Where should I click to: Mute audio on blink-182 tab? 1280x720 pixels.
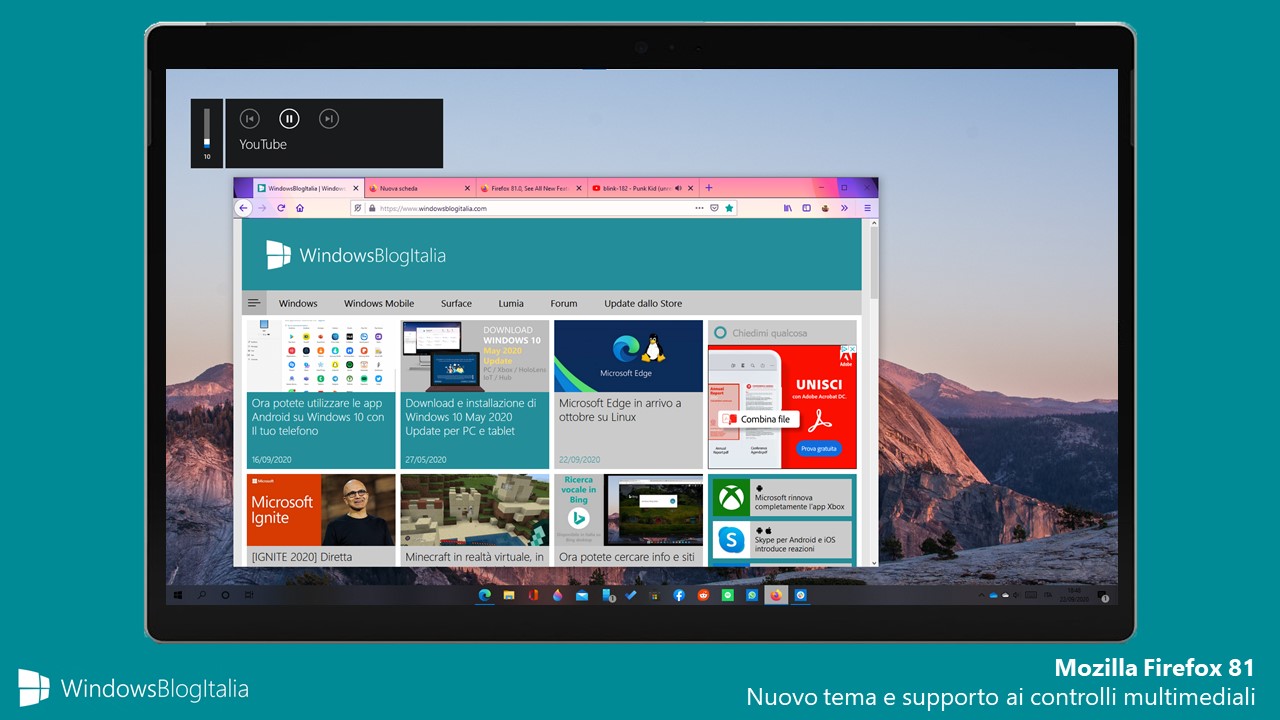coord(678,187)
